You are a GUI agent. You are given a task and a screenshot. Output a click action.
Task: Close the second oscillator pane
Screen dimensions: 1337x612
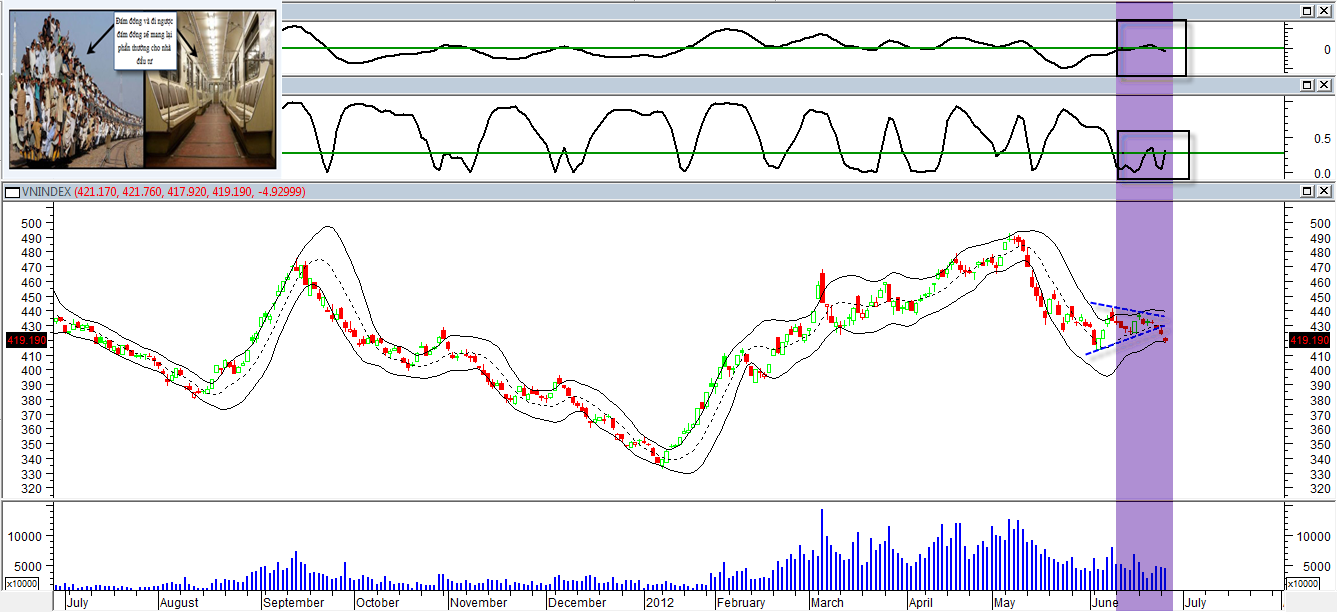[1323, 86]
